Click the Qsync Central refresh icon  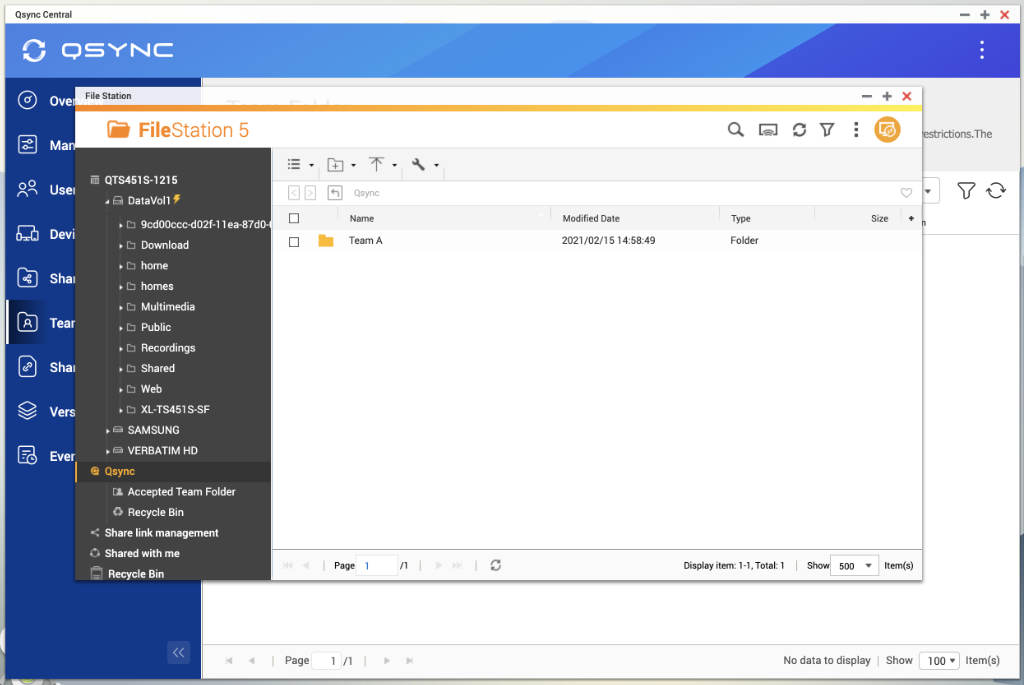996,191
